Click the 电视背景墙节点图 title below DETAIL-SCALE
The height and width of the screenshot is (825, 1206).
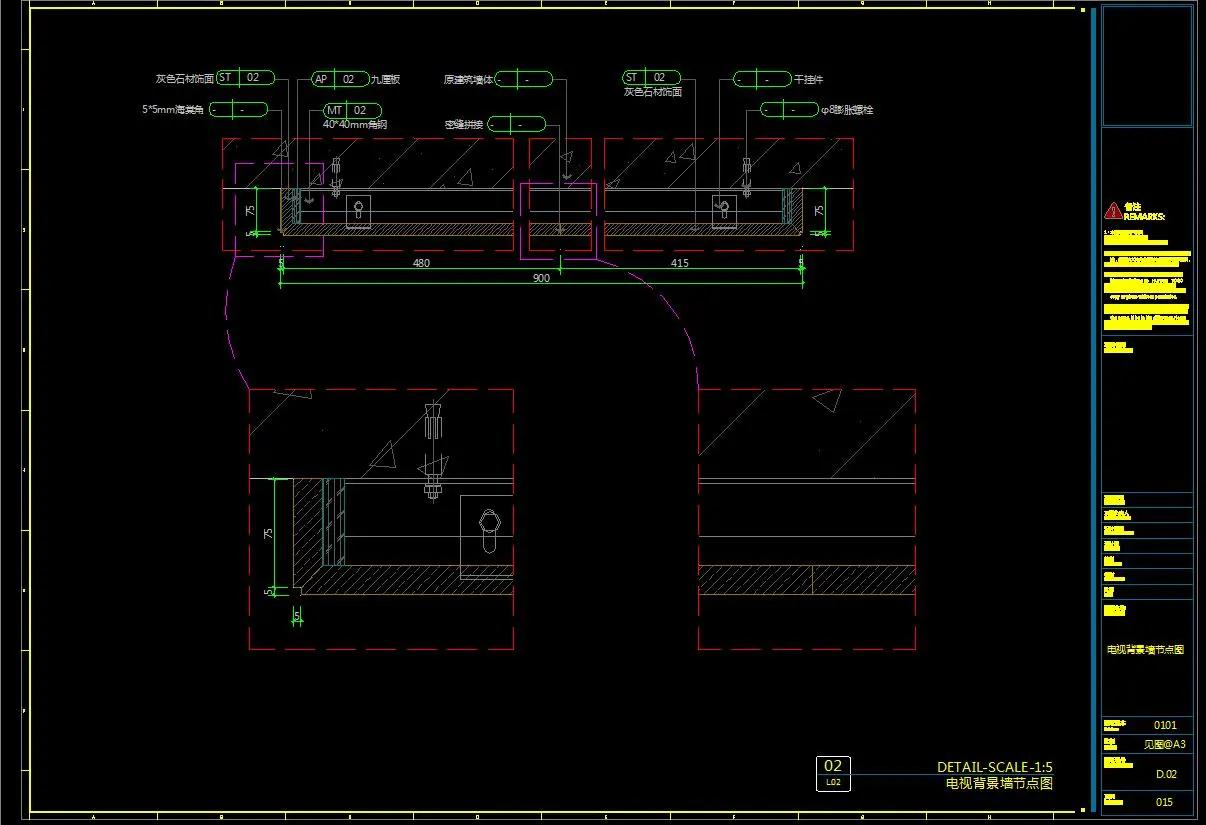pyautogui.click(x=999, y=783)
